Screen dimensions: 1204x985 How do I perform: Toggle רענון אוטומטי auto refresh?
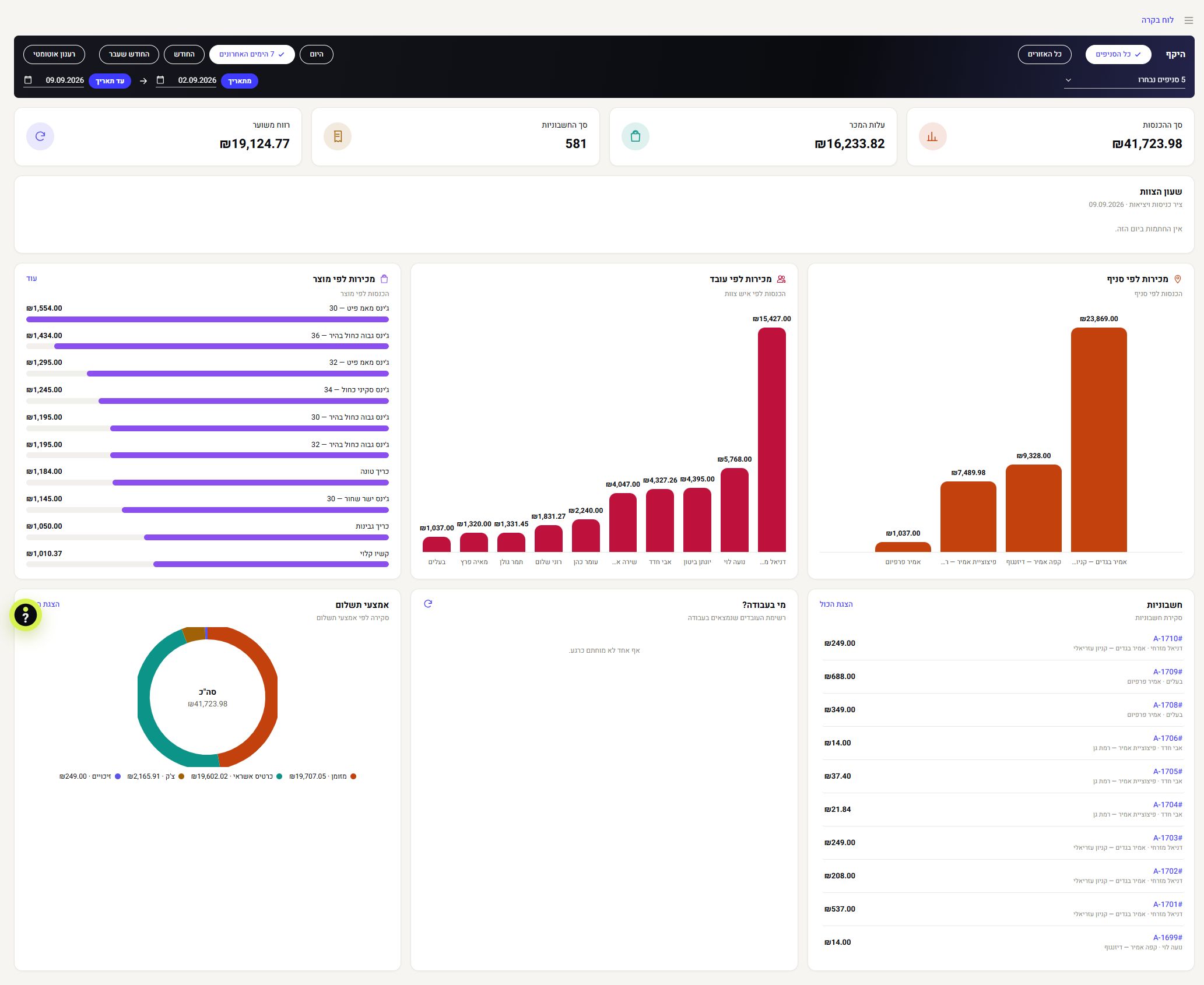pos(54,54)
